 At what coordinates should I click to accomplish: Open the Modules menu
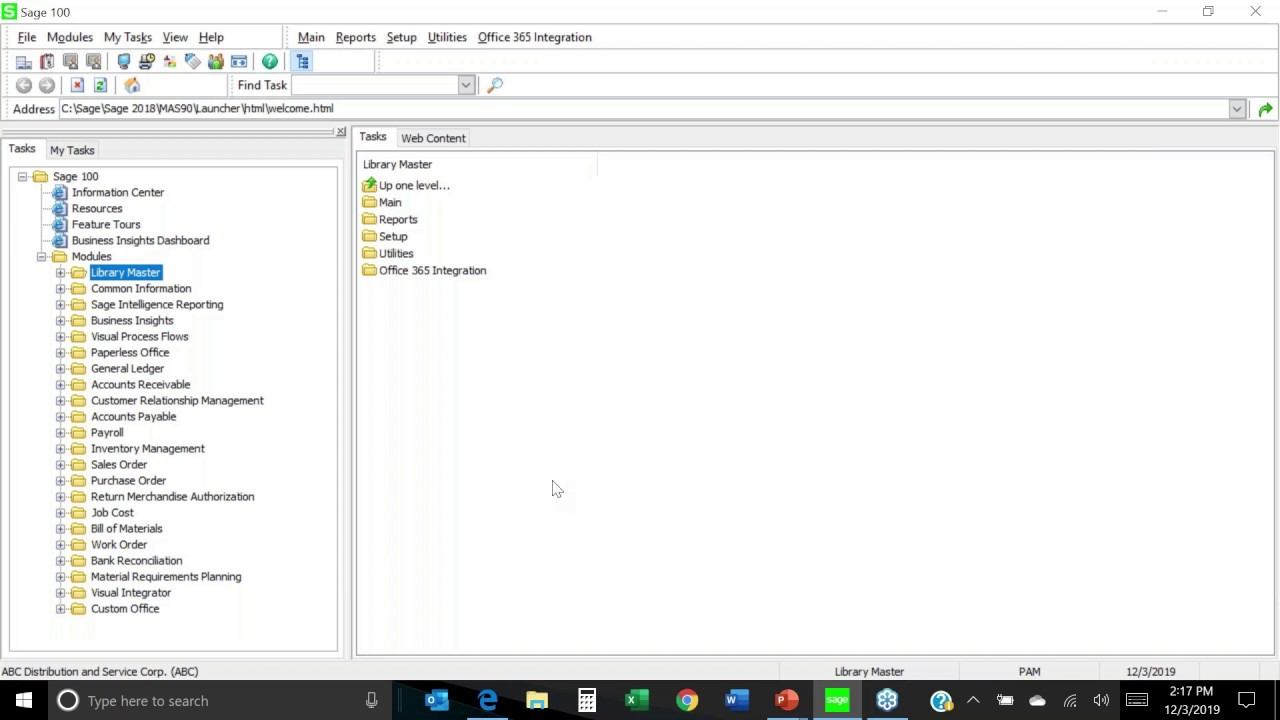(70, 37)
